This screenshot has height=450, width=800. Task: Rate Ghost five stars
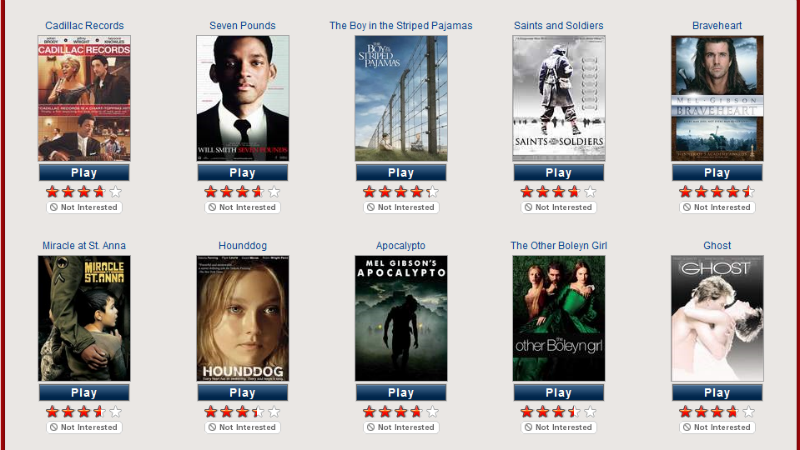[748, 412]
